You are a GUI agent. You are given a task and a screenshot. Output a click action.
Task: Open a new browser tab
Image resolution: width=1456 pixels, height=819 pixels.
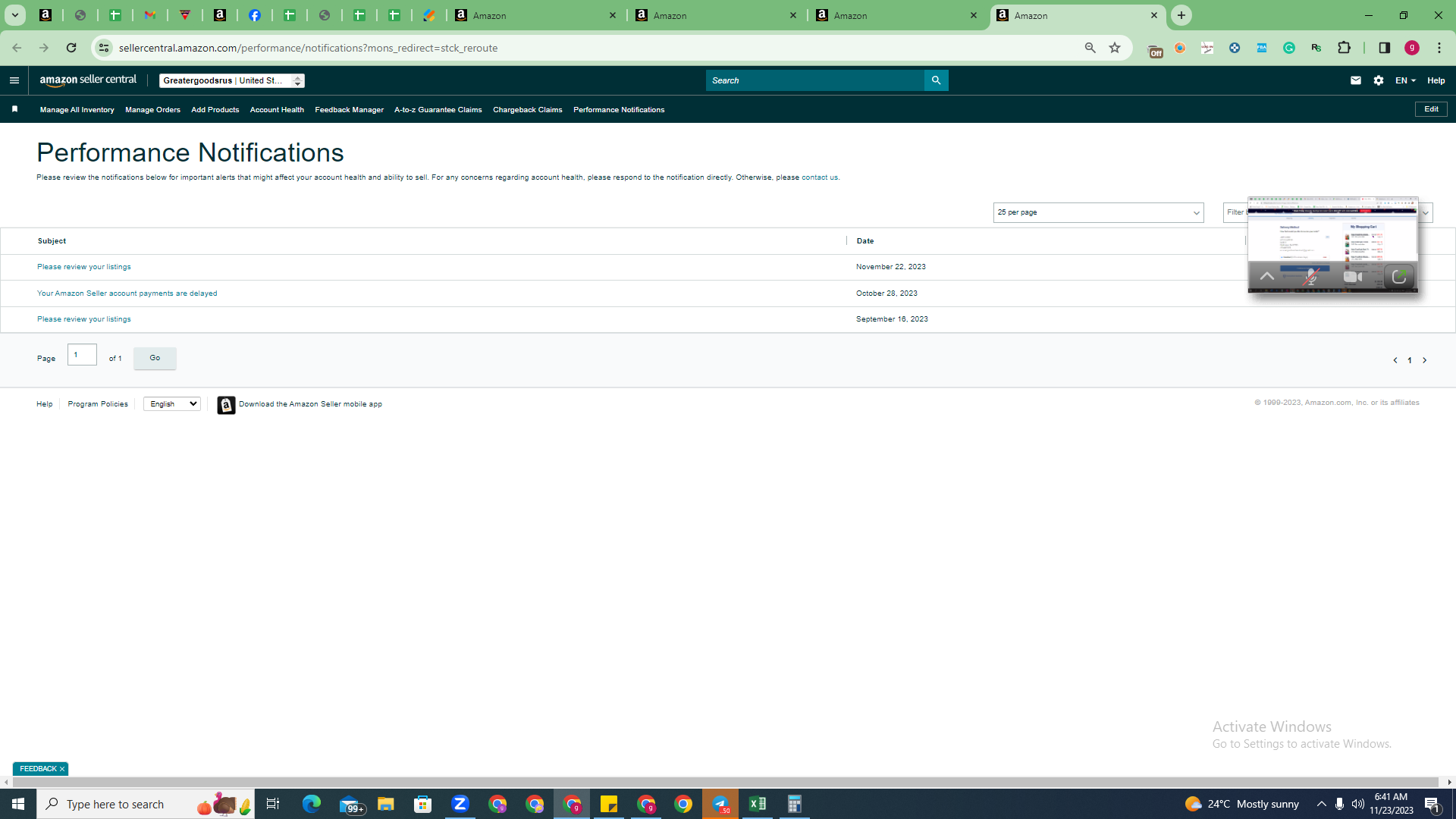click(x=1181, y=15)
